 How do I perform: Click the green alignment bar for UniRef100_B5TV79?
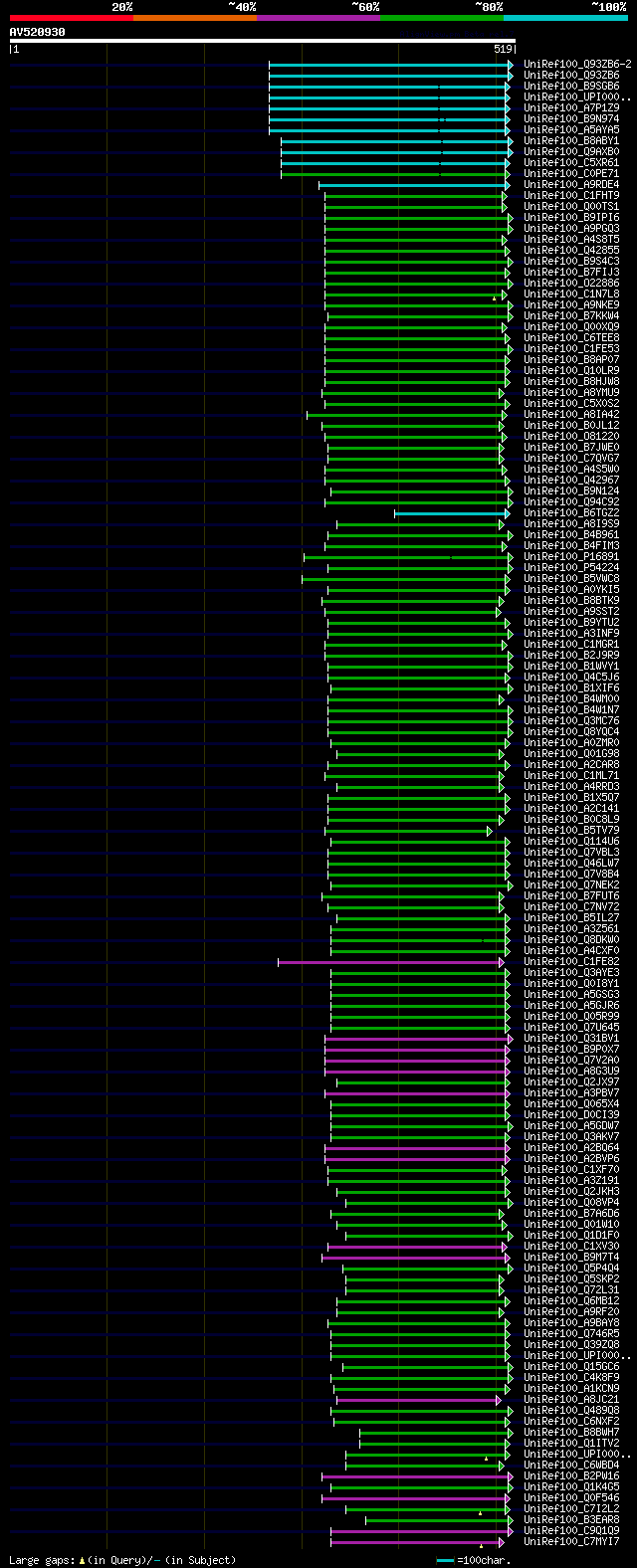click(x=408, y=831)
